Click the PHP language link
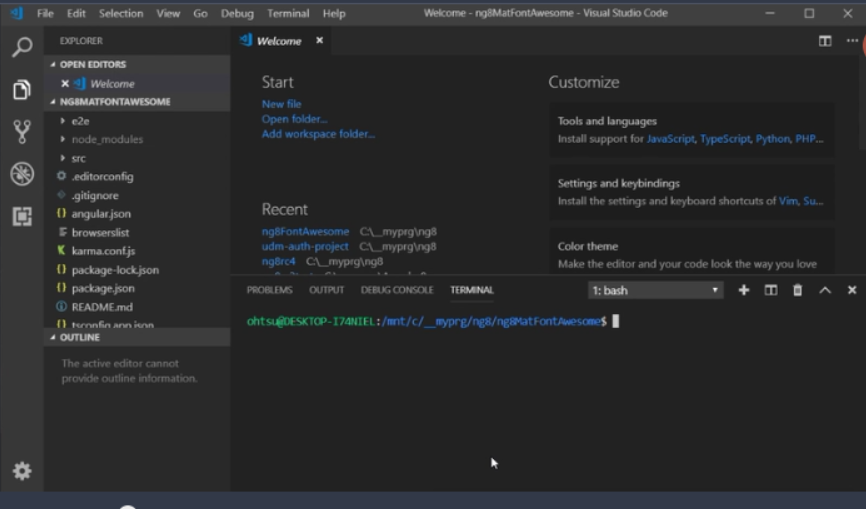 pos(805,139)
